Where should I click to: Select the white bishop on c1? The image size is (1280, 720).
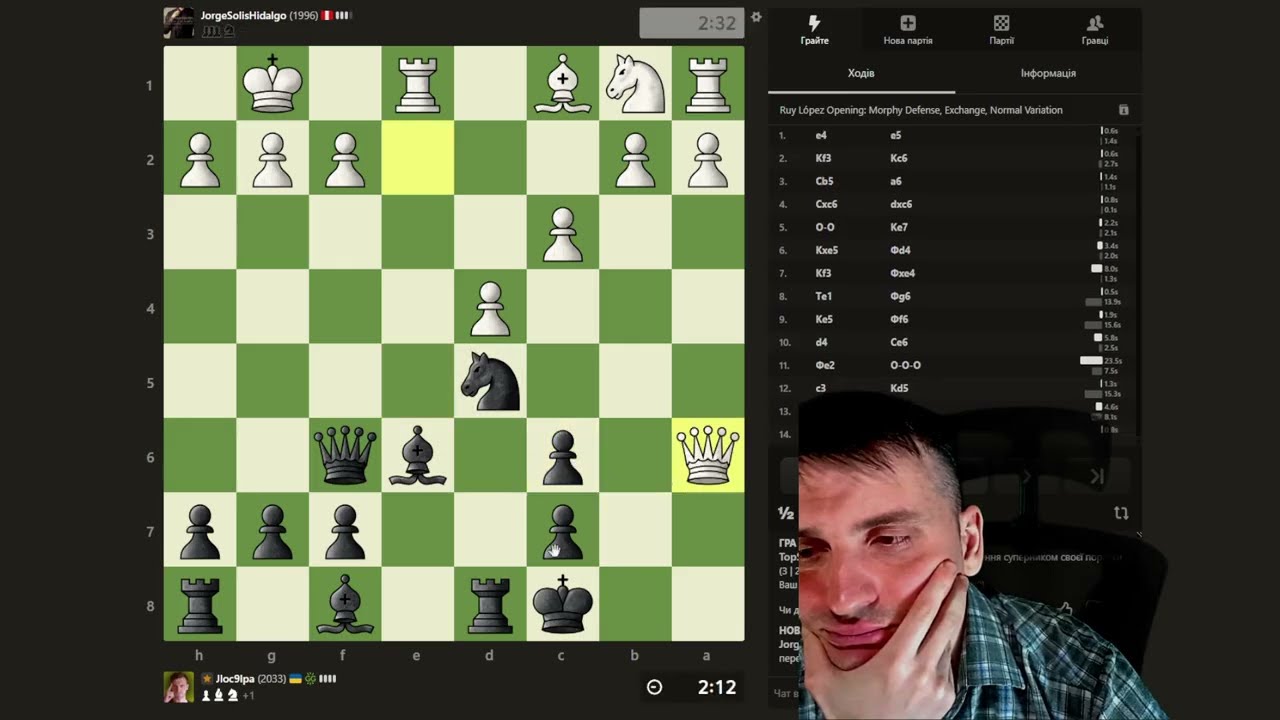562,84
